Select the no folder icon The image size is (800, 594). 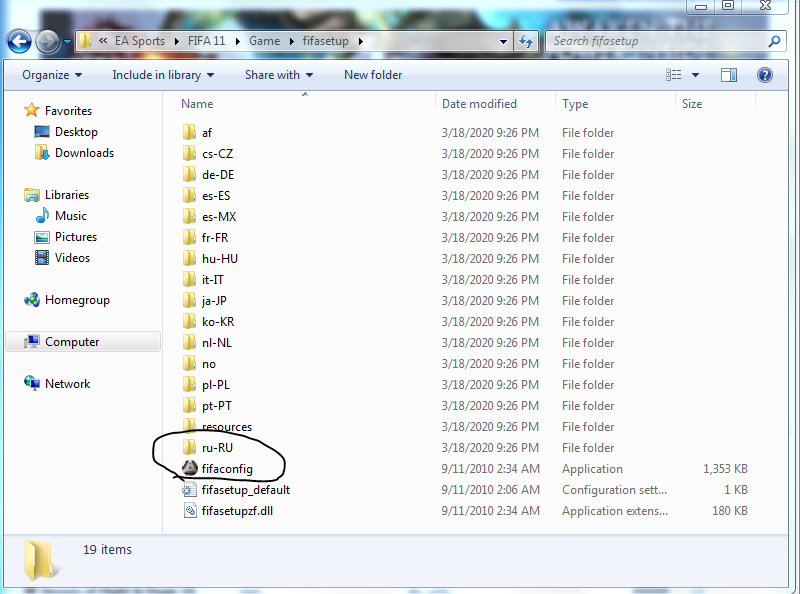tap(189, 363)
